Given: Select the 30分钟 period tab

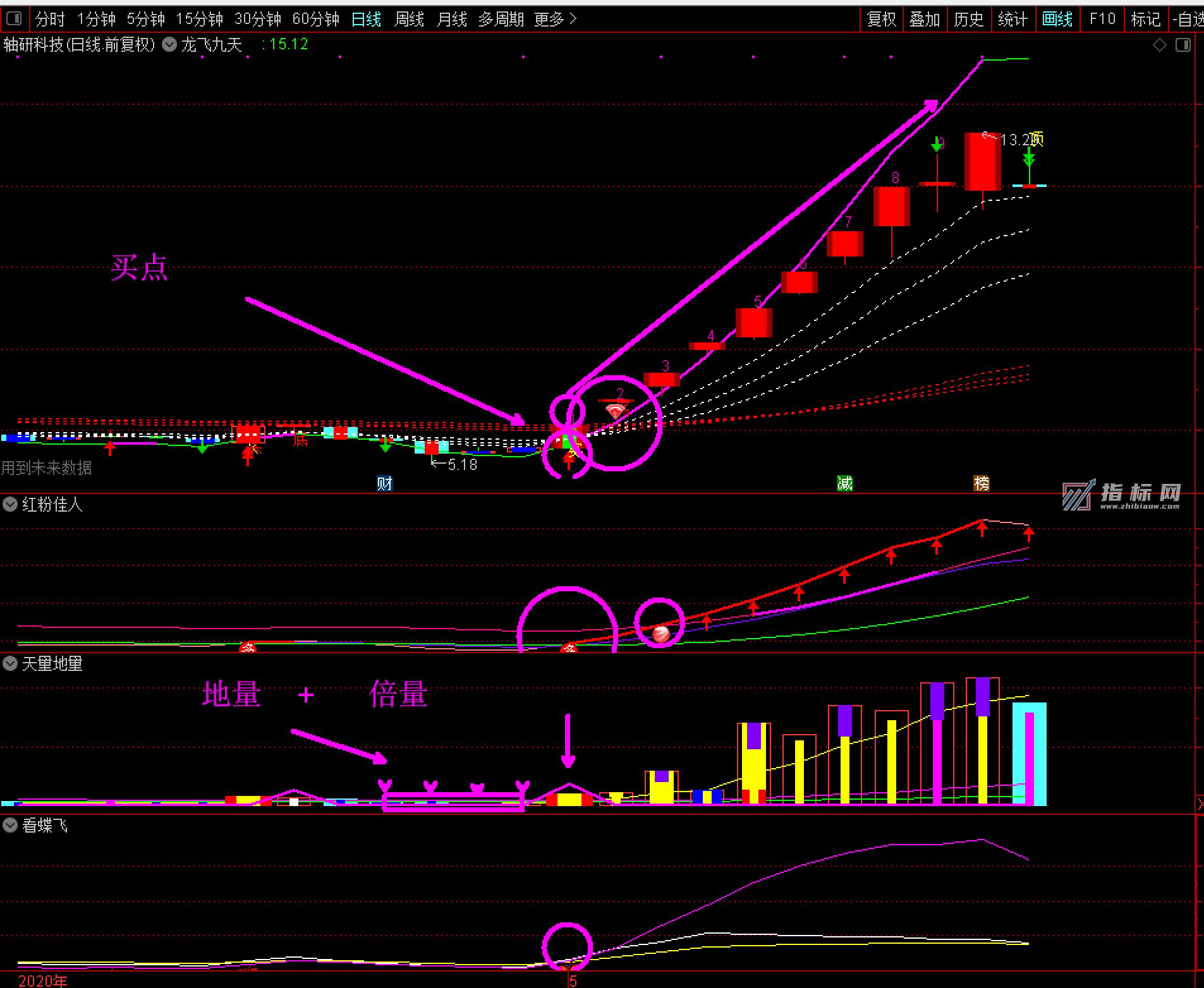Looking at the screenshot, I should coord(258,20).
